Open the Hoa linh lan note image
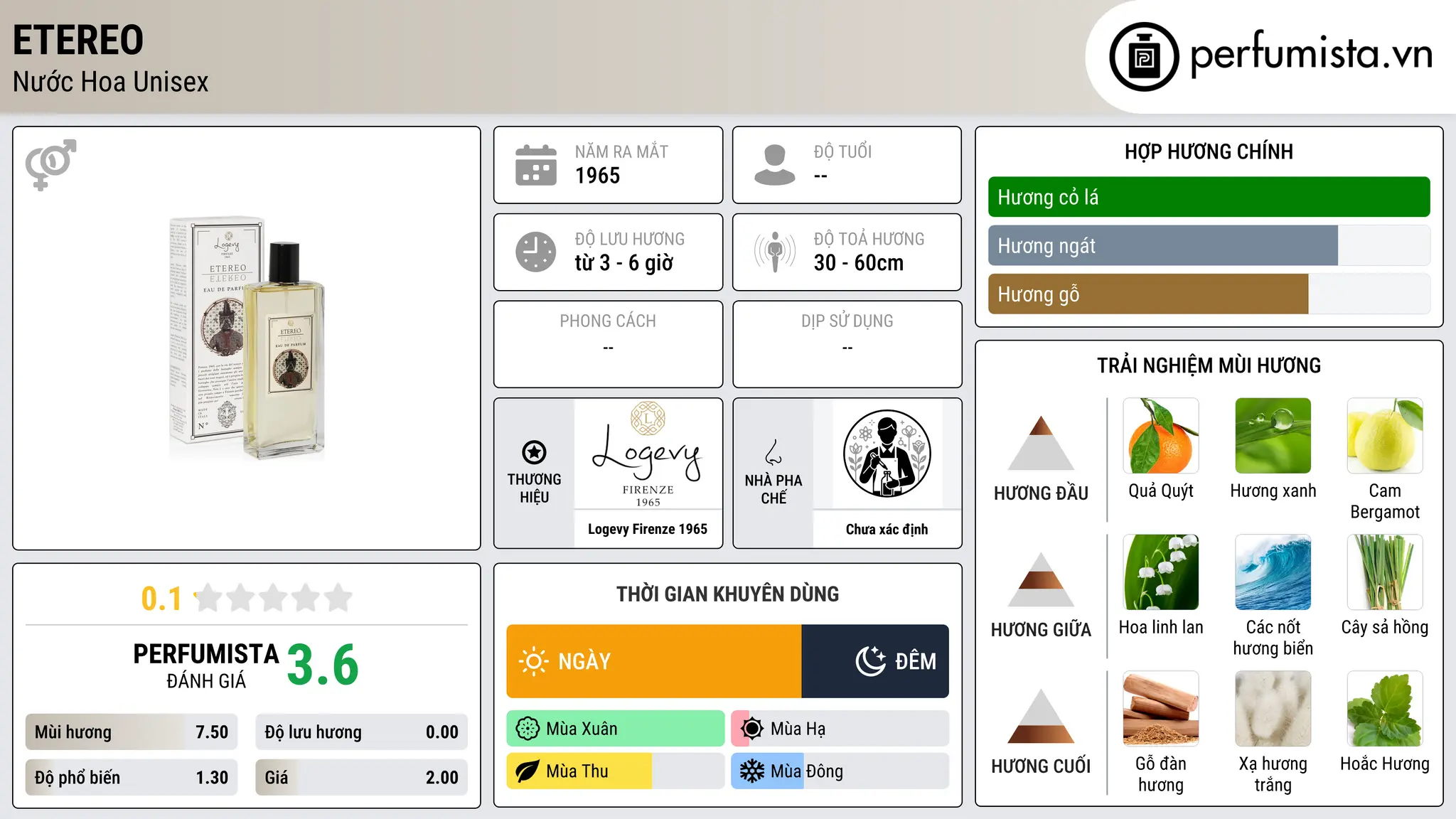 point(1161,572)
